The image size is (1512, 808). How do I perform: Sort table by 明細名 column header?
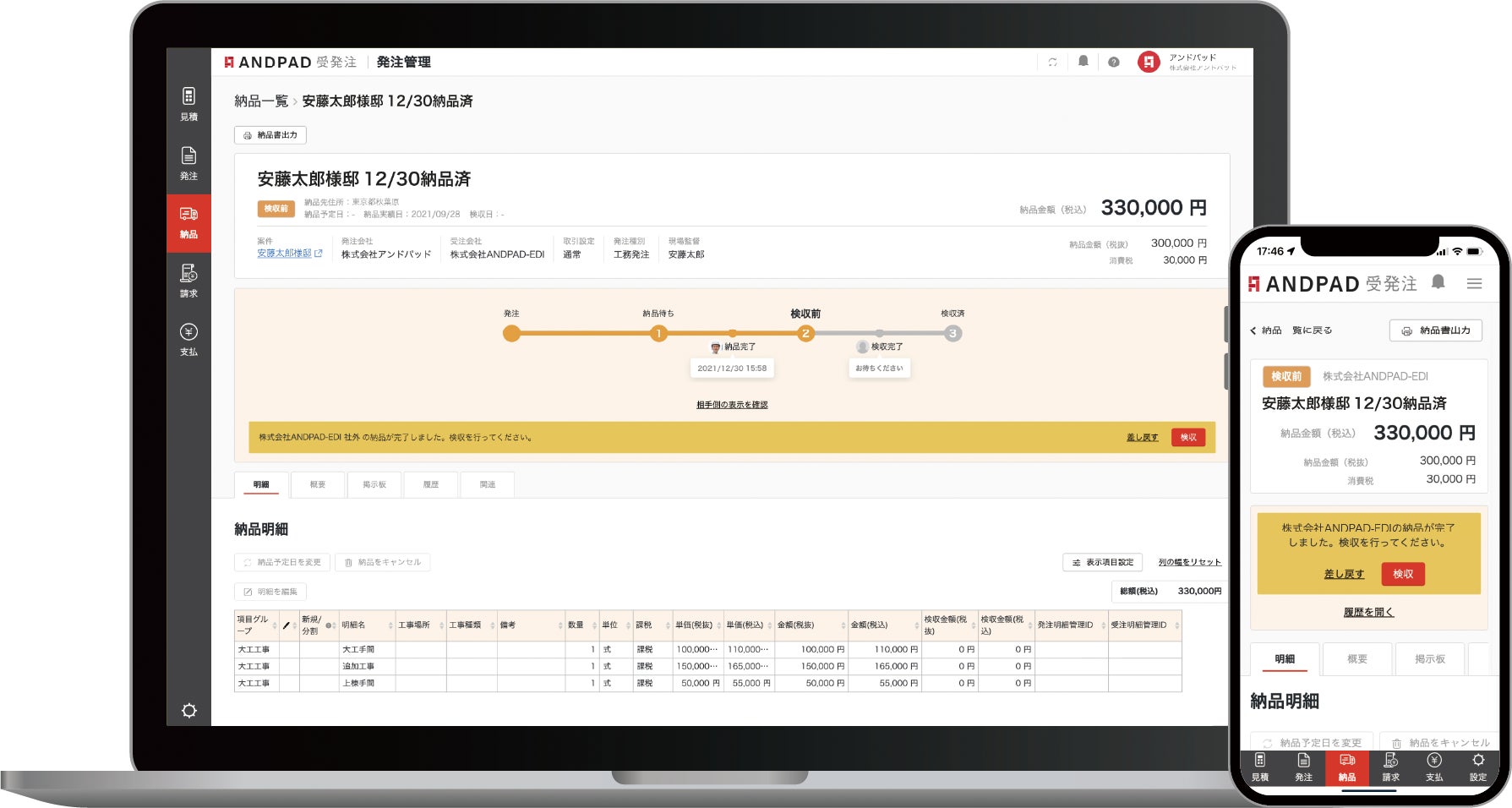367,625
